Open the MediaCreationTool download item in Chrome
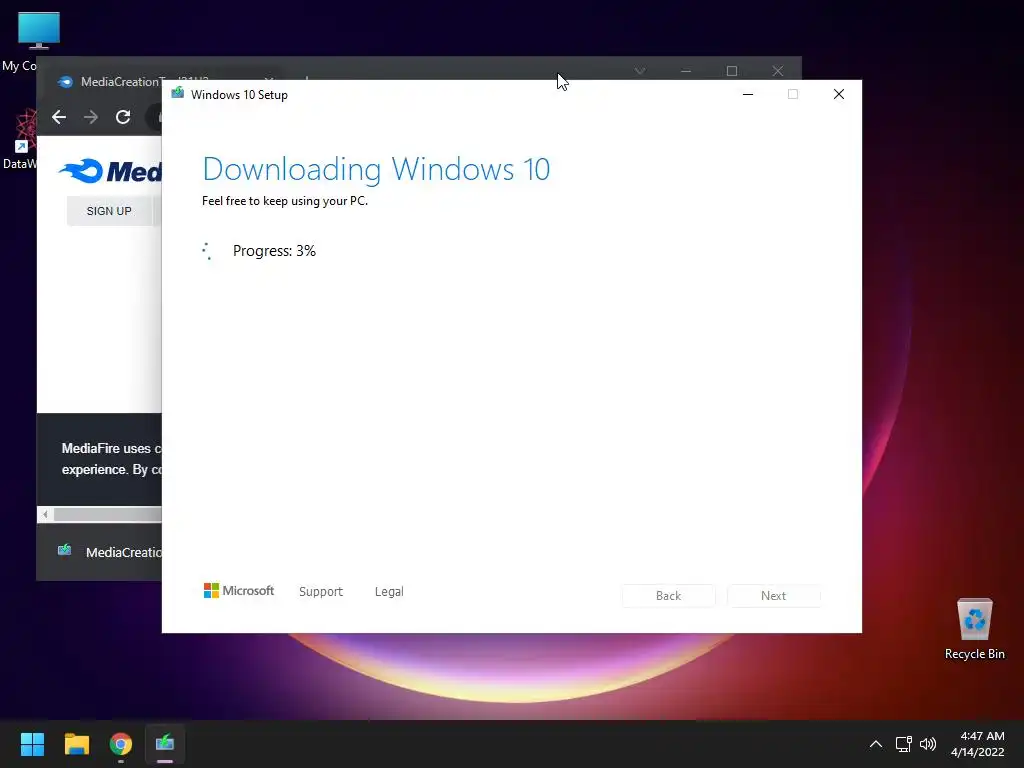1024x768 pixels. click(x=109, y=552)
